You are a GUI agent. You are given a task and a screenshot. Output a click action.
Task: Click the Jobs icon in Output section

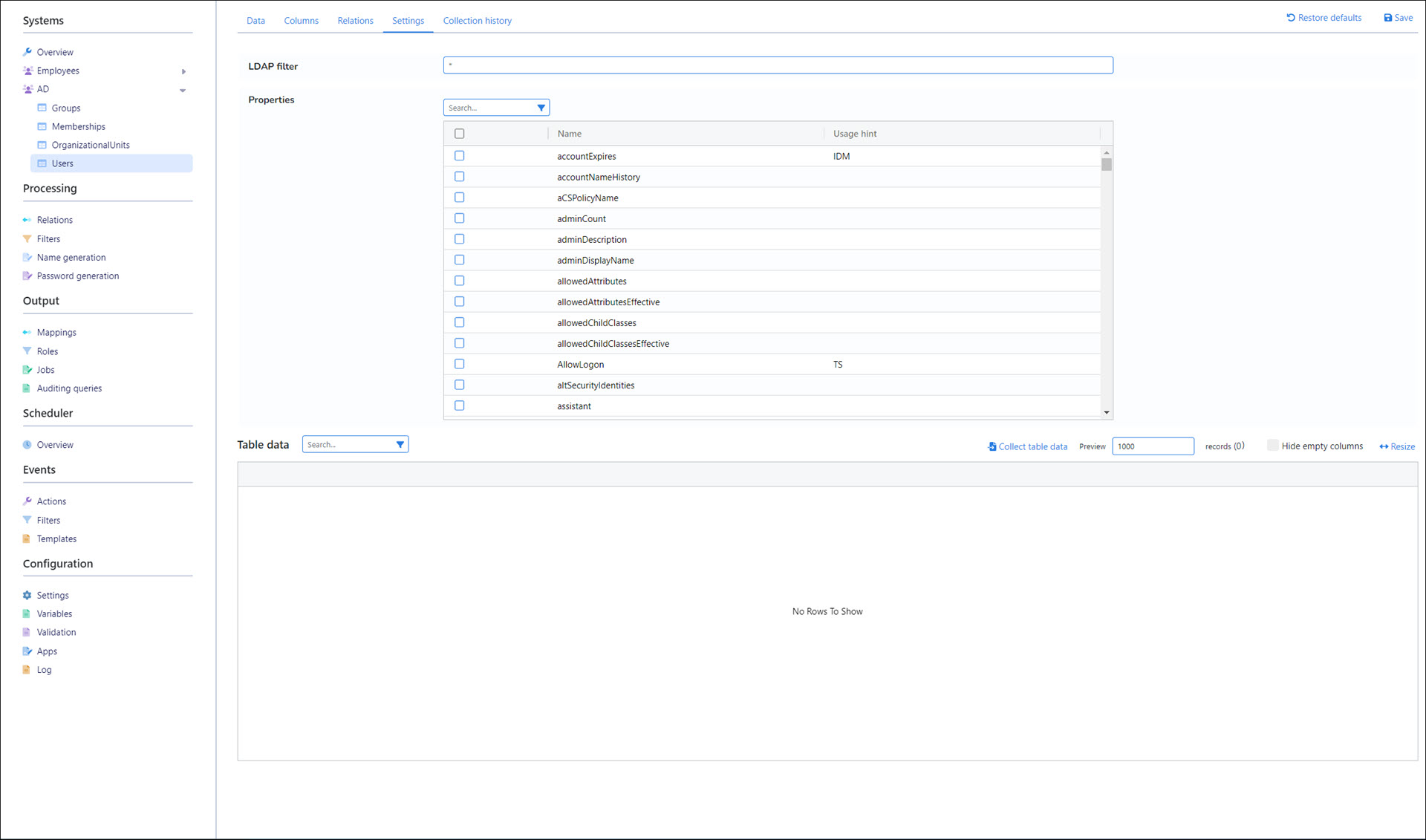click(x=27, y=370)
